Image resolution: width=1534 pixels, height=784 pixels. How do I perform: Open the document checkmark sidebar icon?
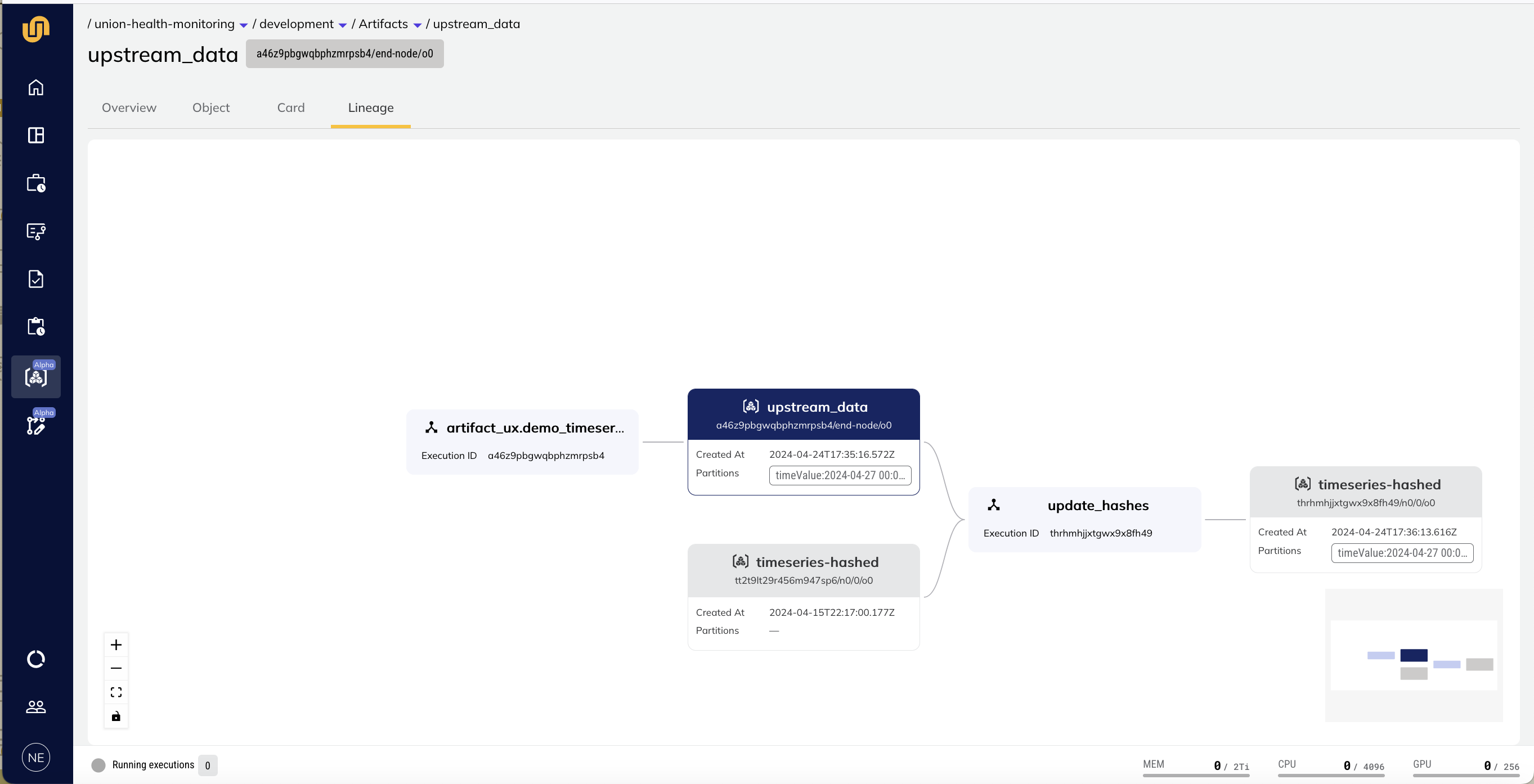click(x=35, y=278)
